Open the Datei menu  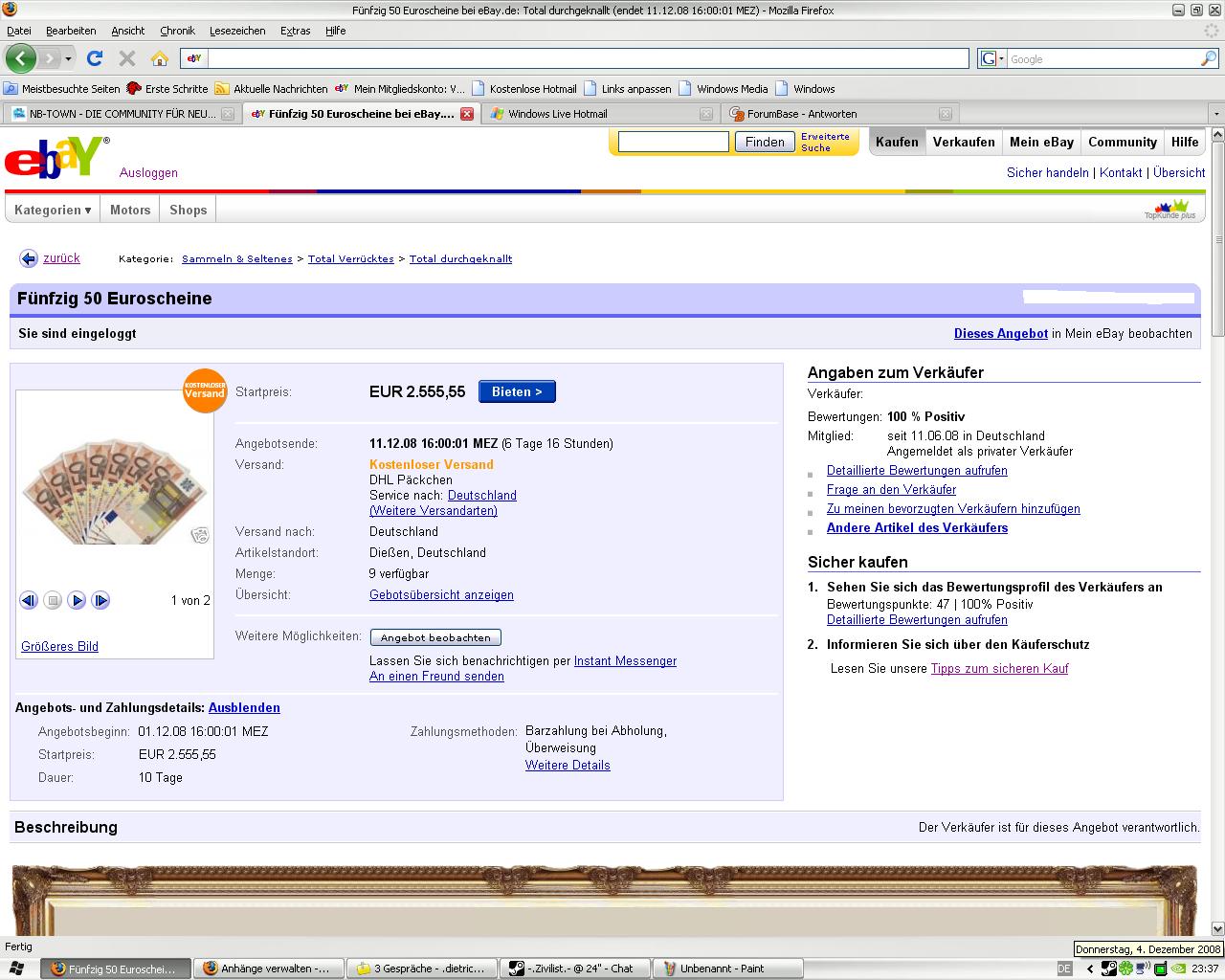[x=19, y=31]
